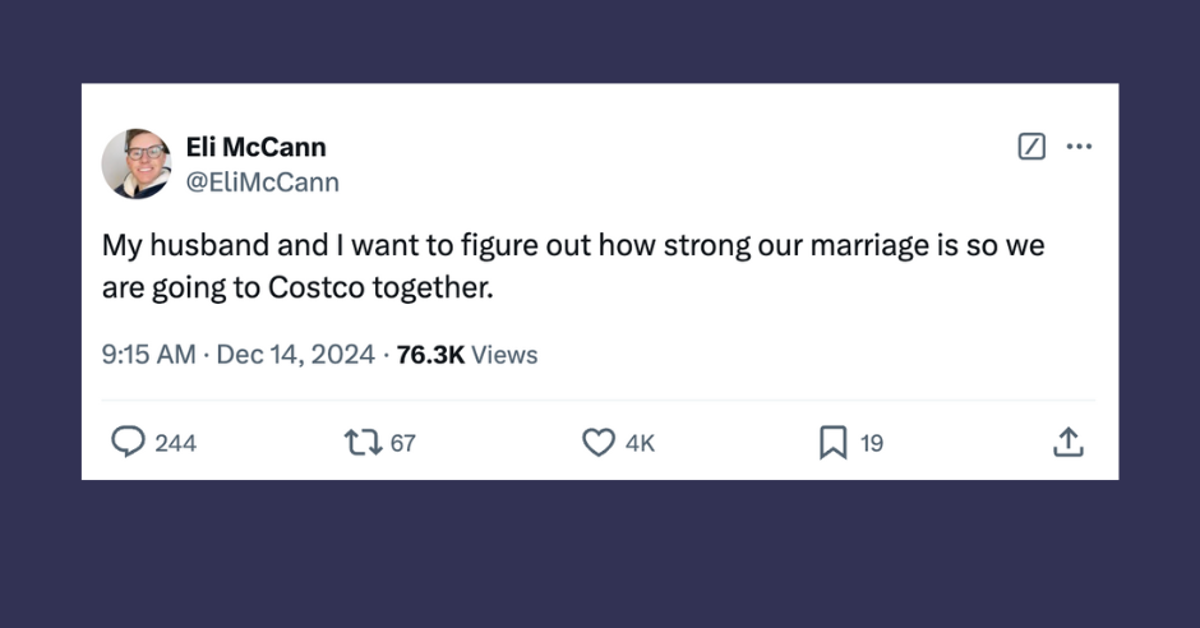Screen dimensions: 1200x628
Task: Click the square slash icon beside more options
Action: (1031, 147)
